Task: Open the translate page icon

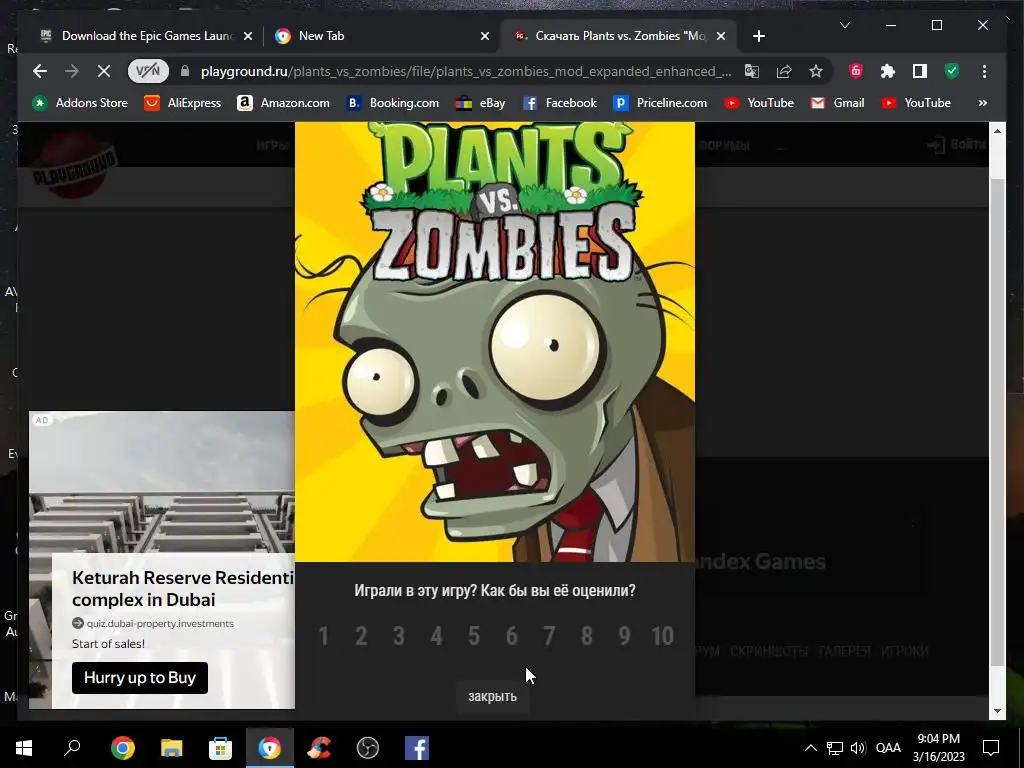Action: click(x=752, y=71)
